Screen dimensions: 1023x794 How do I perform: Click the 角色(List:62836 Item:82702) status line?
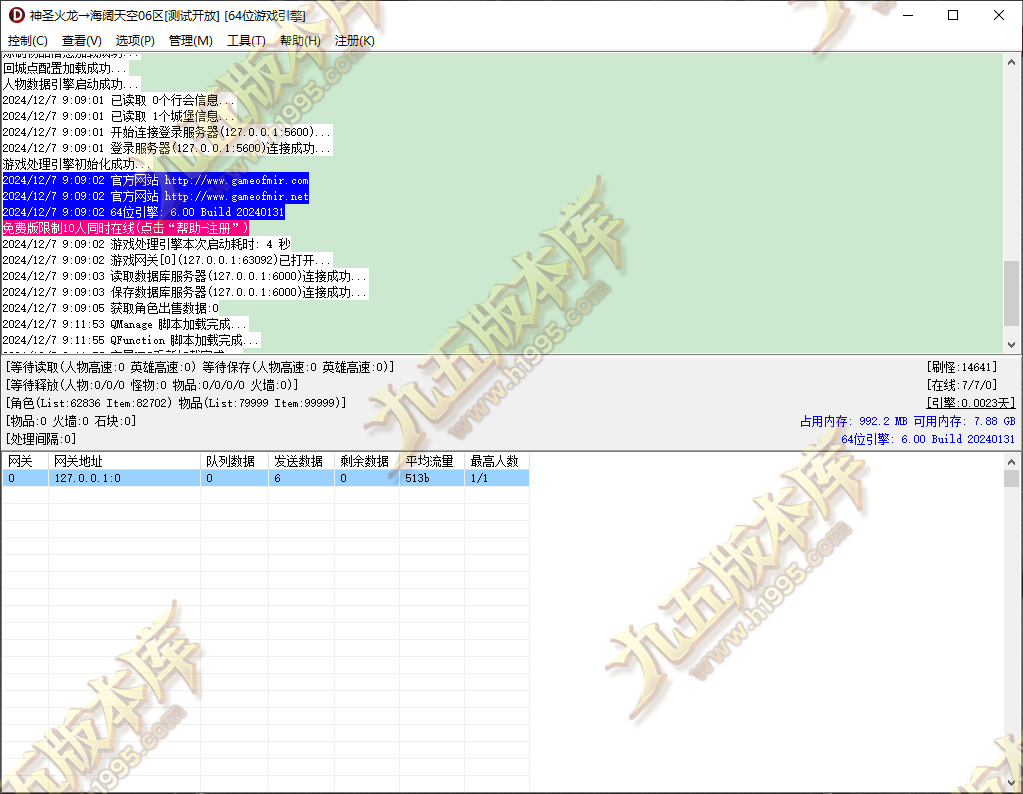(176, 403)
